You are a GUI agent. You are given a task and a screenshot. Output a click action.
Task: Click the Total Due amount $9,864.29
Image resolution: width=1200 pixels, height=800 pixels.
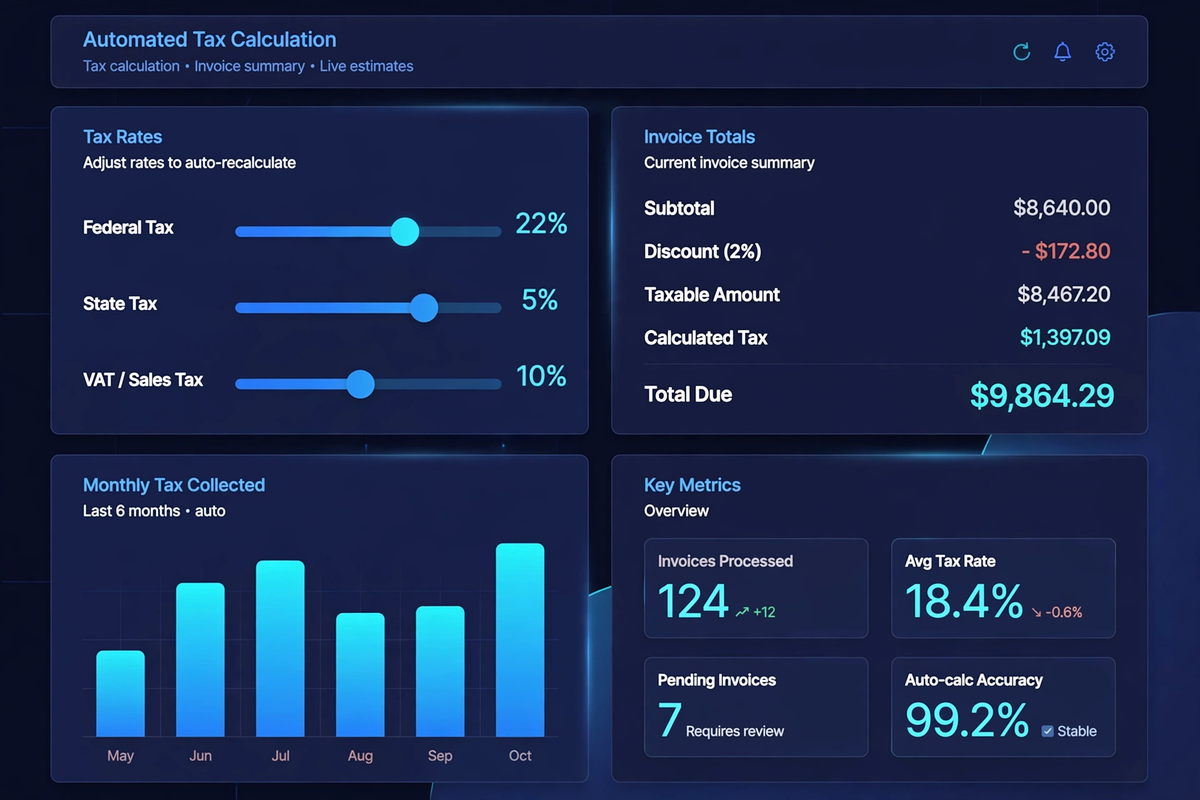coord(1042,395)
